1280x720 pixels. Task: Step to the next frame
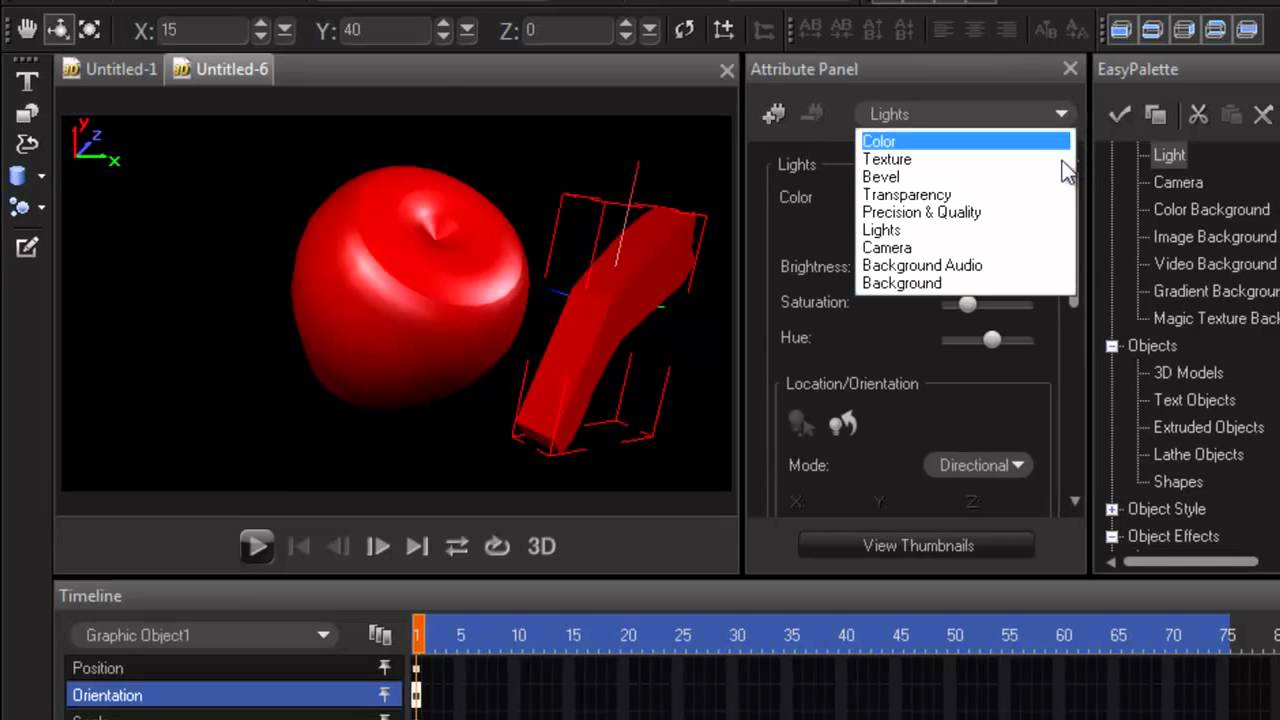click(x=377, y=546)
